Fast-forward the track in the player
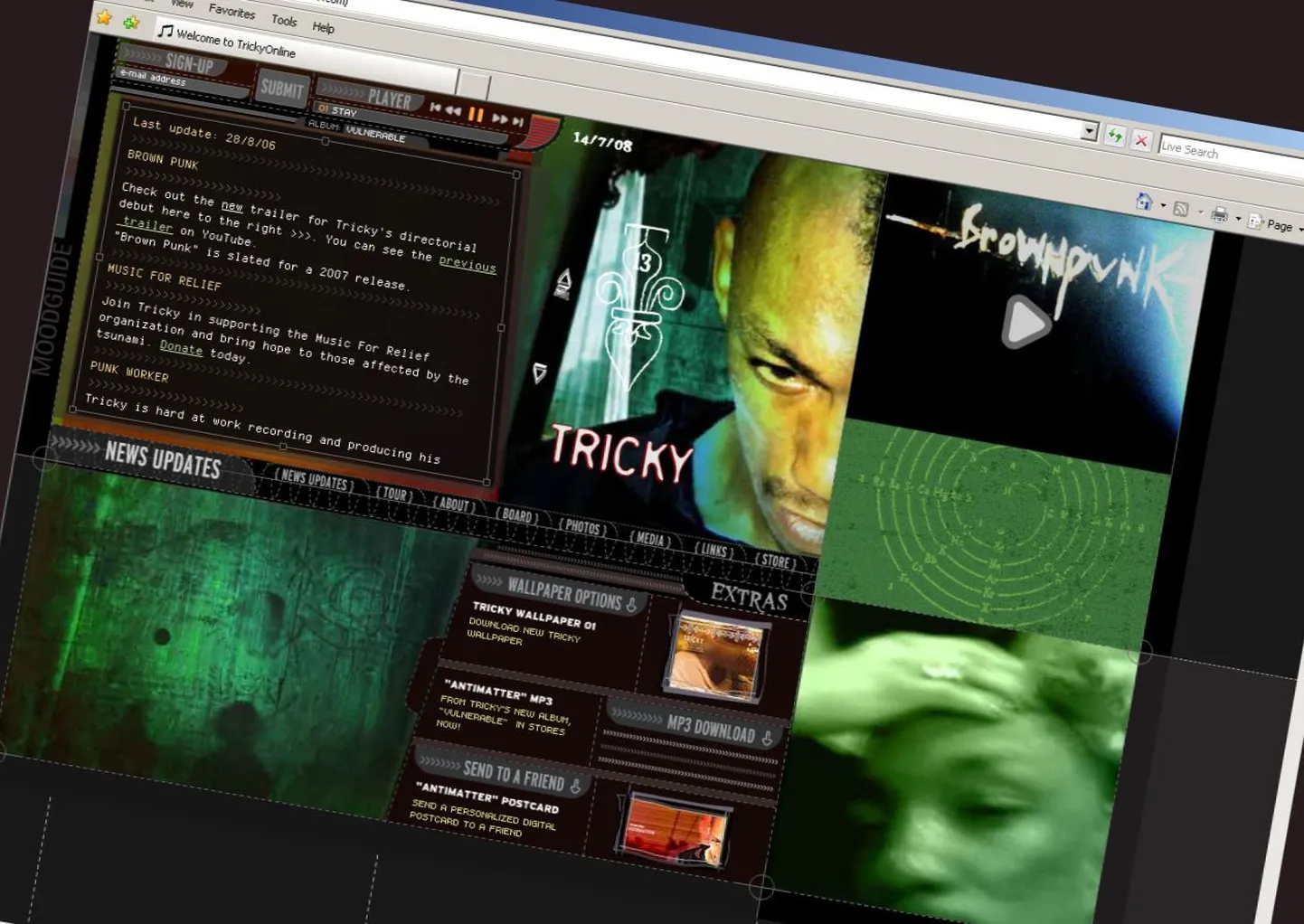The image size is (1304, 924). pyautogui.click(x=499, y=118)
